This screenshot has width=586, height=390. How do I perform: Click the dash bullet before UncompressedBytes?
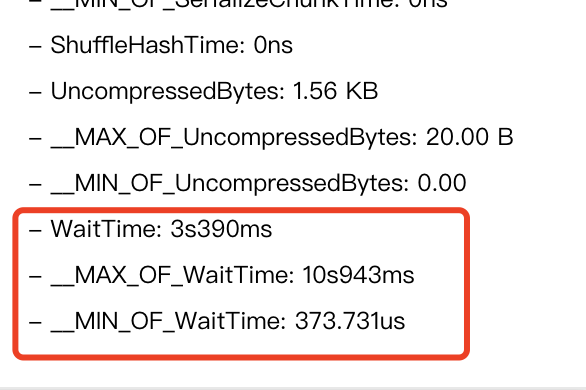(35, 93)
